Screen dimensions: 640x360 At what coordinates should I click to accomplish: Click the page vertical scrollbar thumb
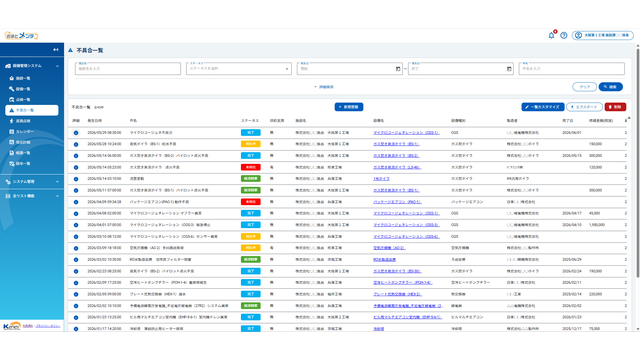pyautogui.click(x=638, y=163)
